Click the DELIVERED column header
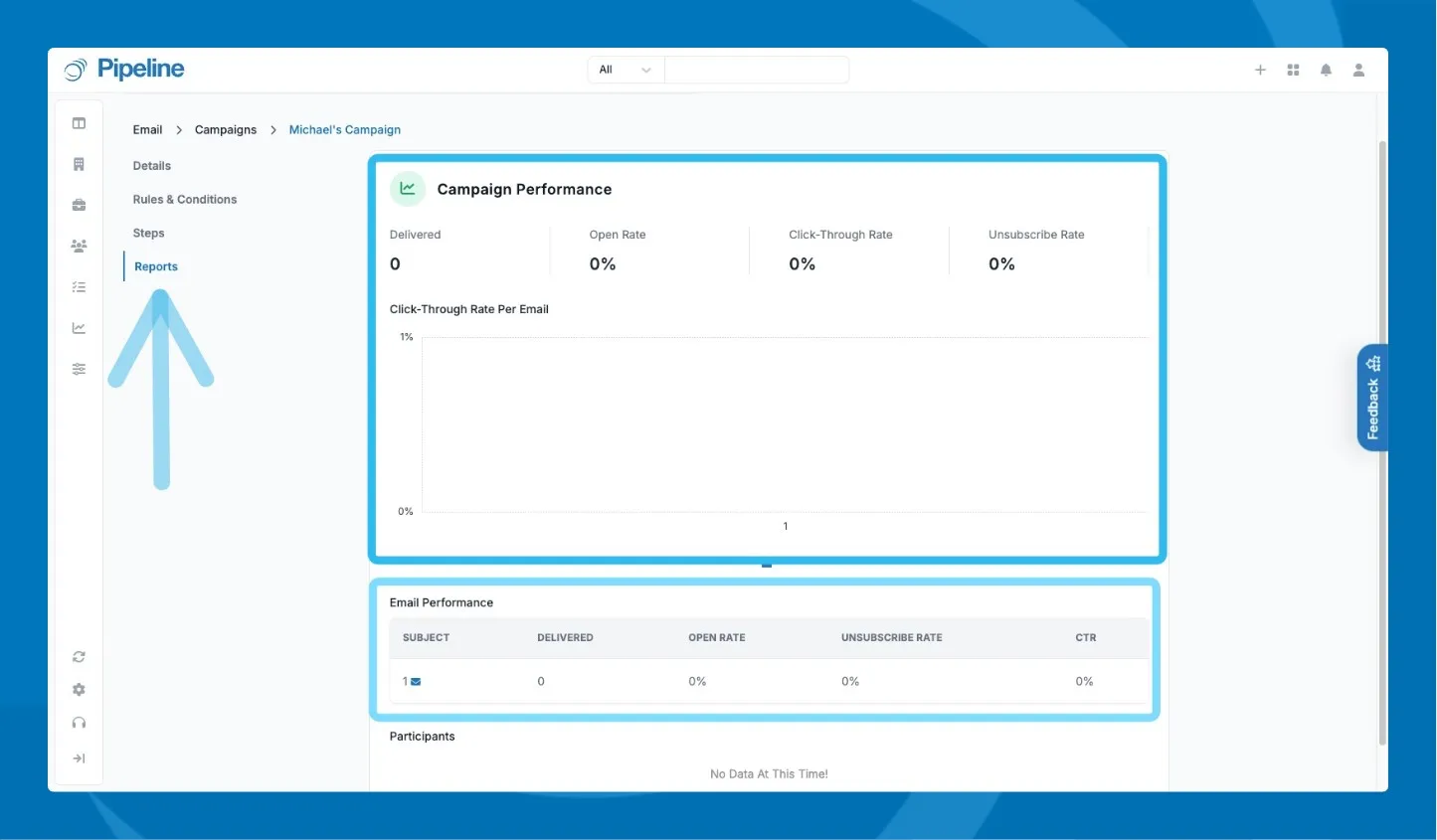The image size is (1437, 840). [565, 638]
